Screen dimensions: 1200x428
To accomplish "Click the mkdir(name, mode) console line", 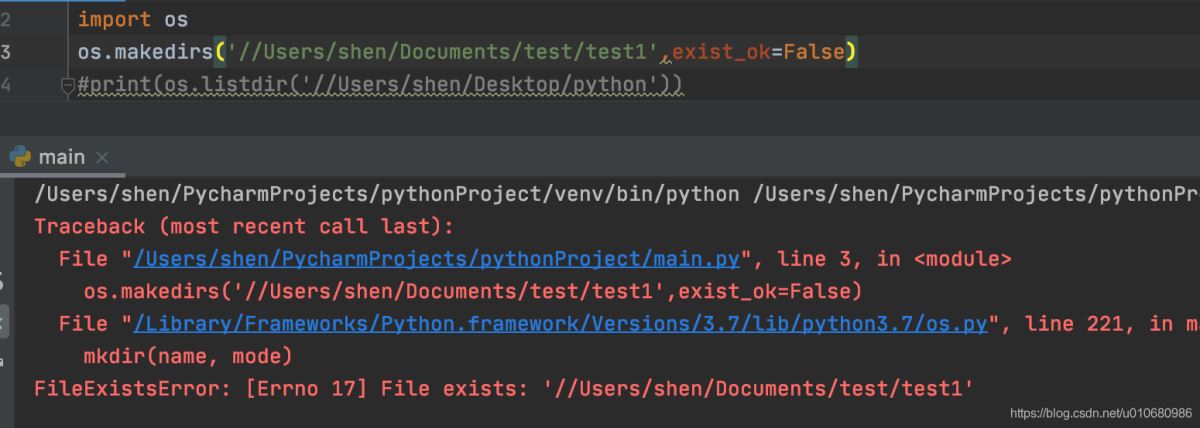I will [x=187, y=355].
